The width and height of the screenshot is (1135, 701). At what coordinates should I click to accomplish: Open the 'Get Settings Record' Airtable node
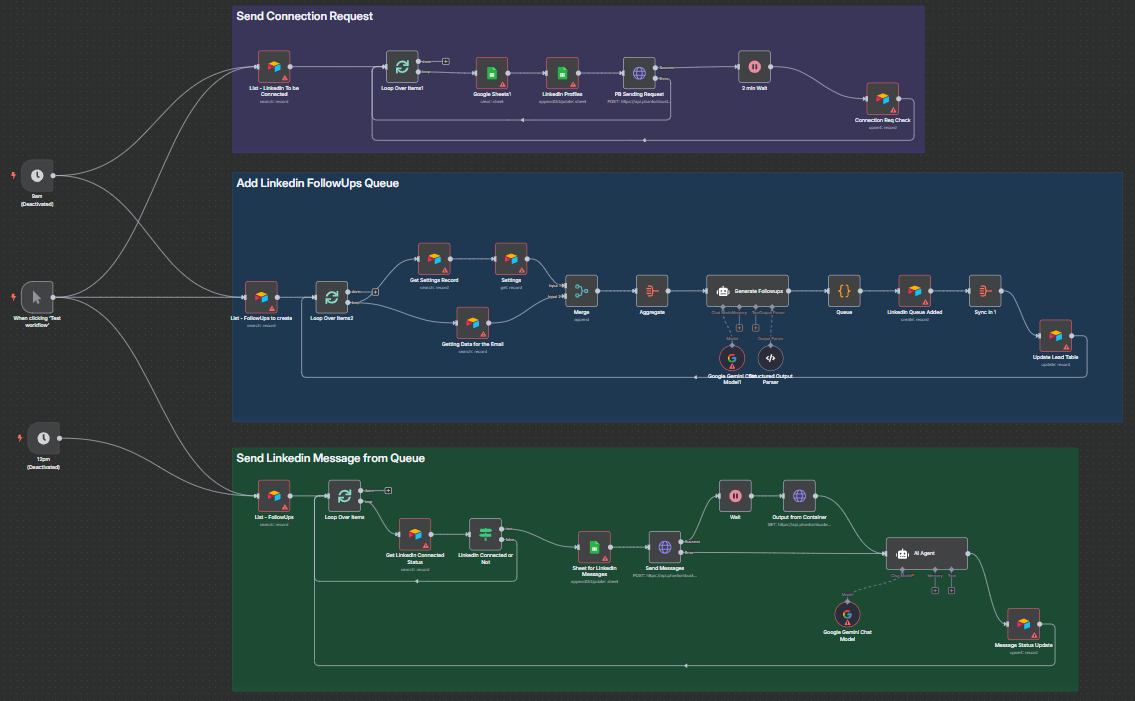434,259
